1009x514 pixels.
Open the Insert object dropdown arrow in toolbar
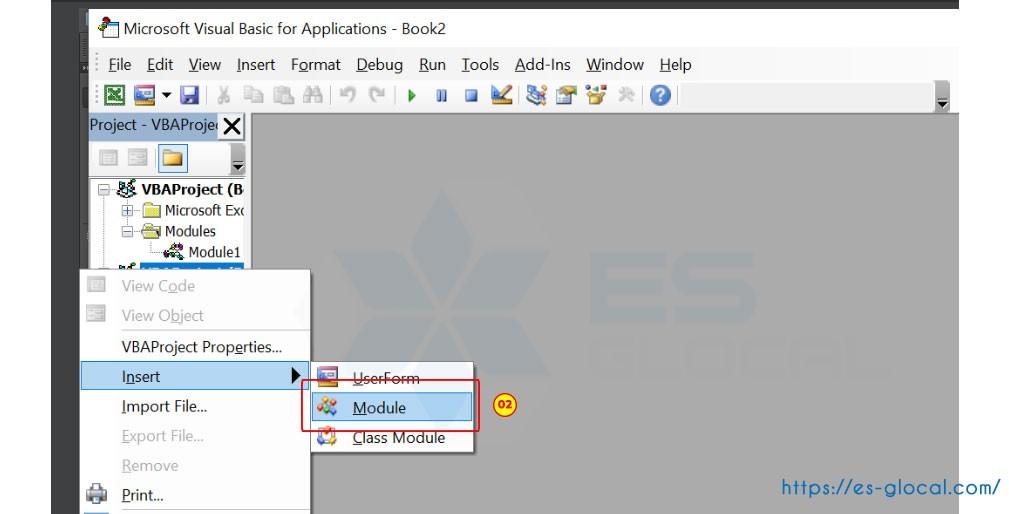(x=166, y=95)
